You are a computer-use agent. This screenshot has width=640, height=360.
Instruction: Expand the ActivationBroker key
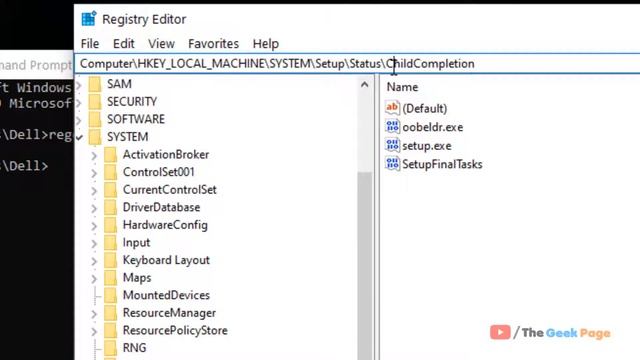click(94, 156)
